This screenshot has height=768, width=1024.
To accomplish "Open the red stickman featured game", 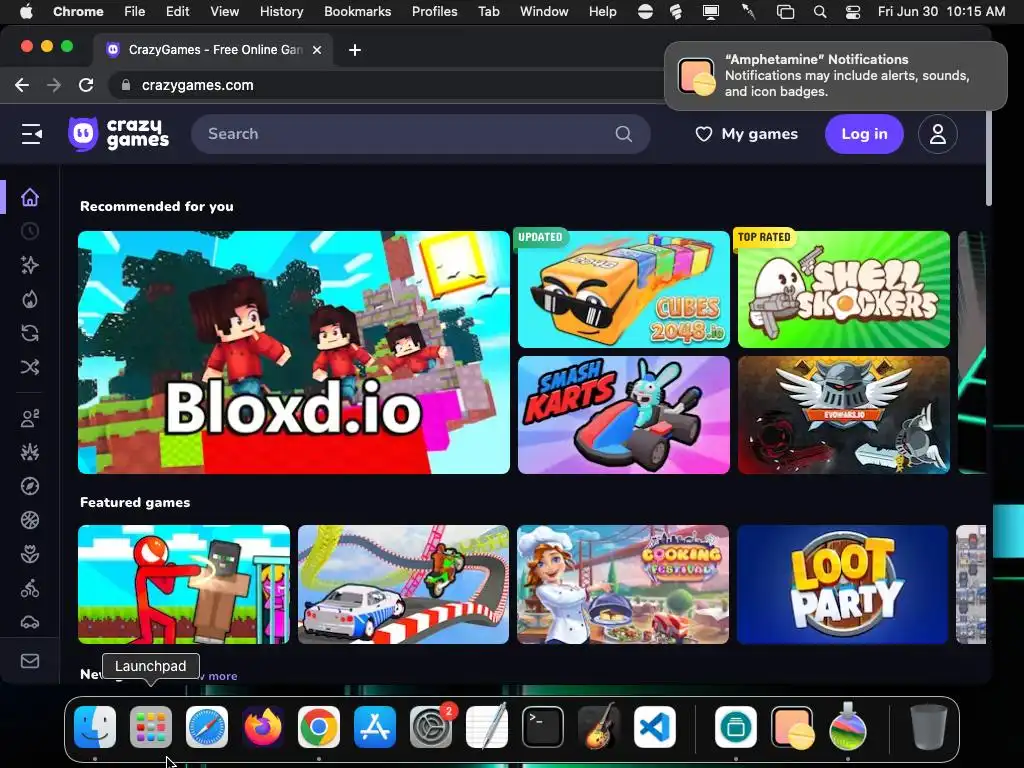I will tap(184, 584).
